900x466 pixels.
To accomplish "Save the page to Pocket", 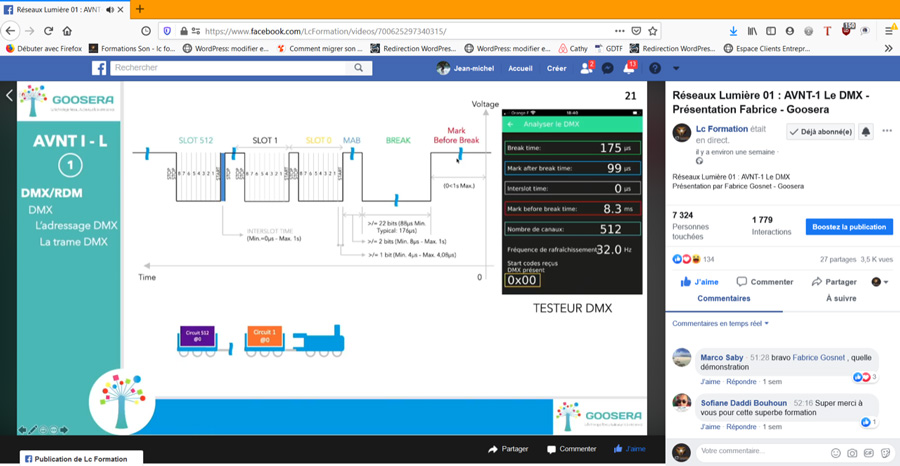I will point(637,31).
